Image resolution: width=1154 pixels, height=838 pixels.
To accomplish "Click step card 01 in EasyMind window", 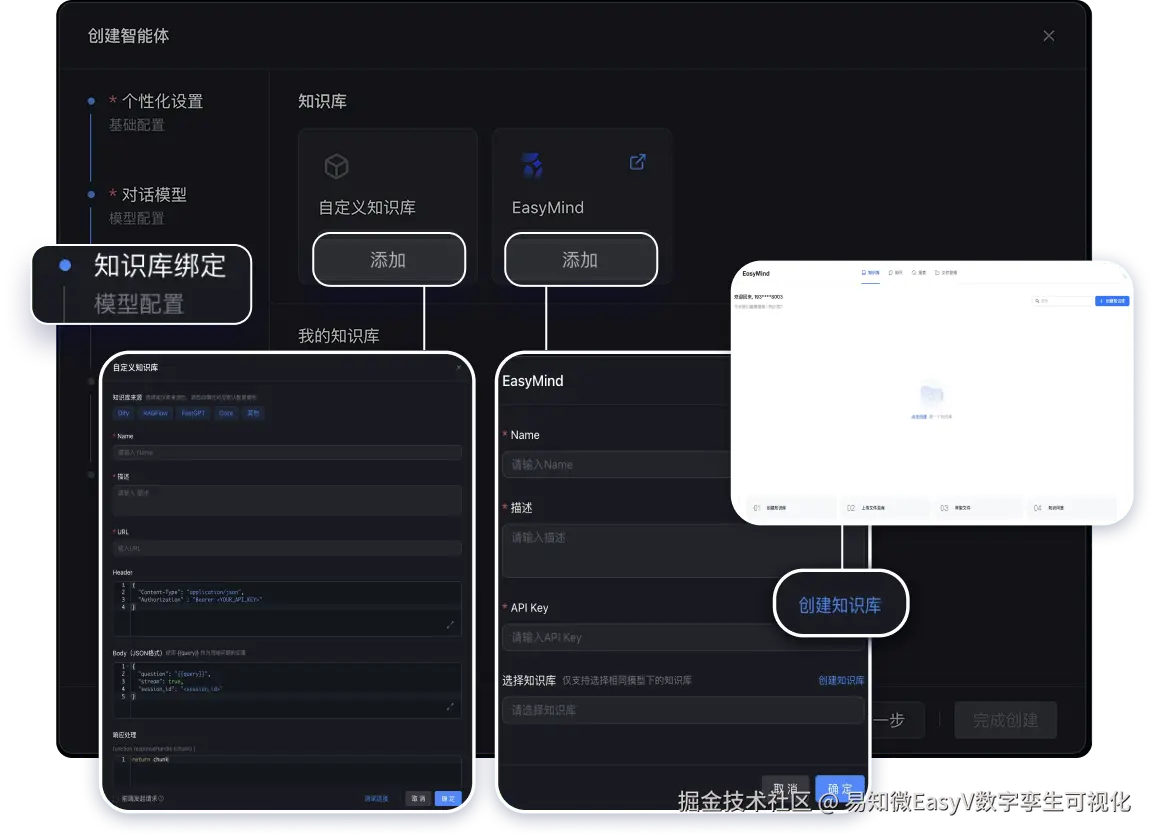I will pos(792,508).
